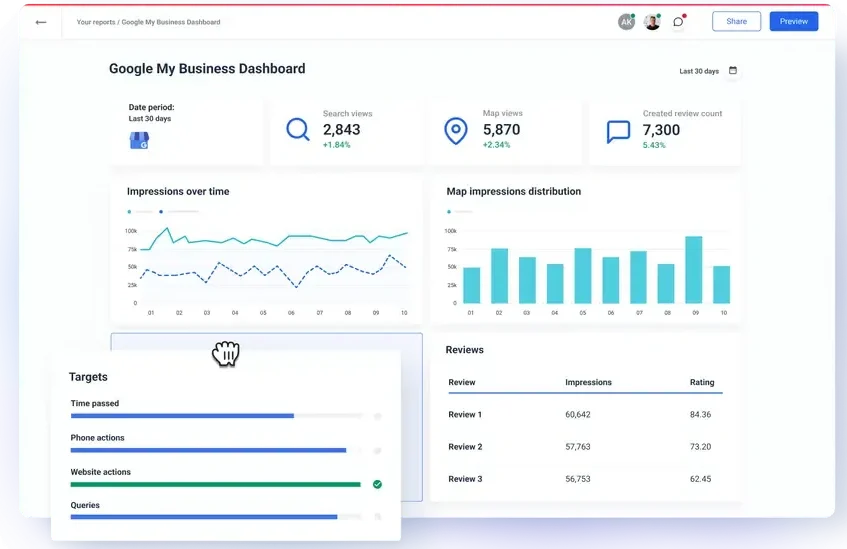Screen dimensions: 847x549
Task: Click the Impressions over time chart title
Action: [178, 191]
